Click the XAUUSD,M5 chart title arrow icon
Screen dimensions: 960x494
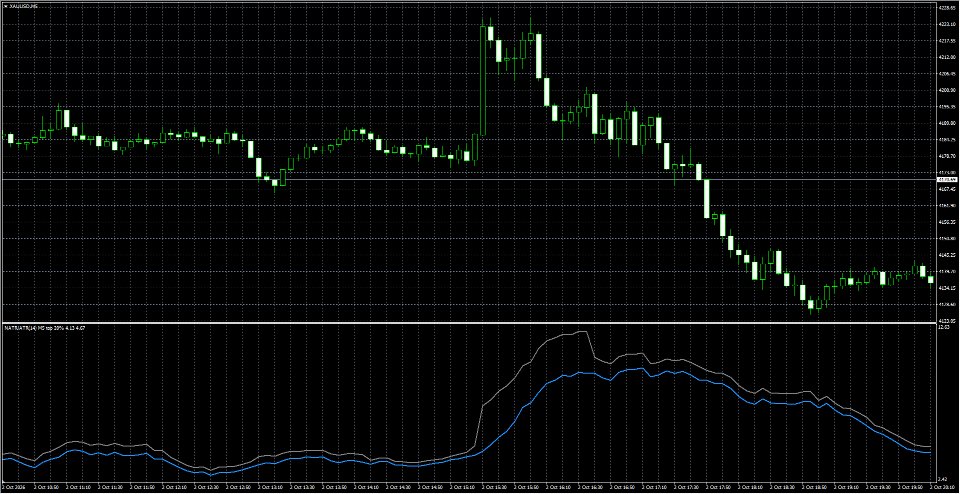coord(5,7)
